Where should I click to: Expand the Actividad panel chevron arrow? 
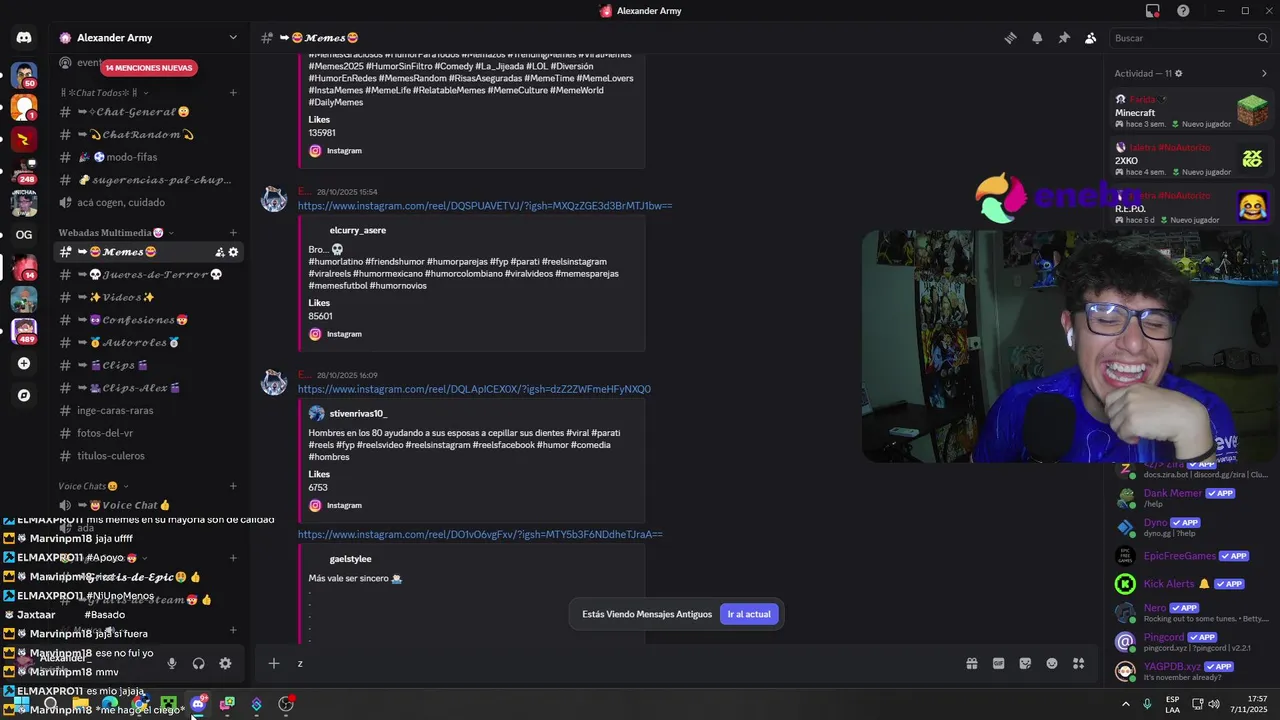pos(1264,73)
